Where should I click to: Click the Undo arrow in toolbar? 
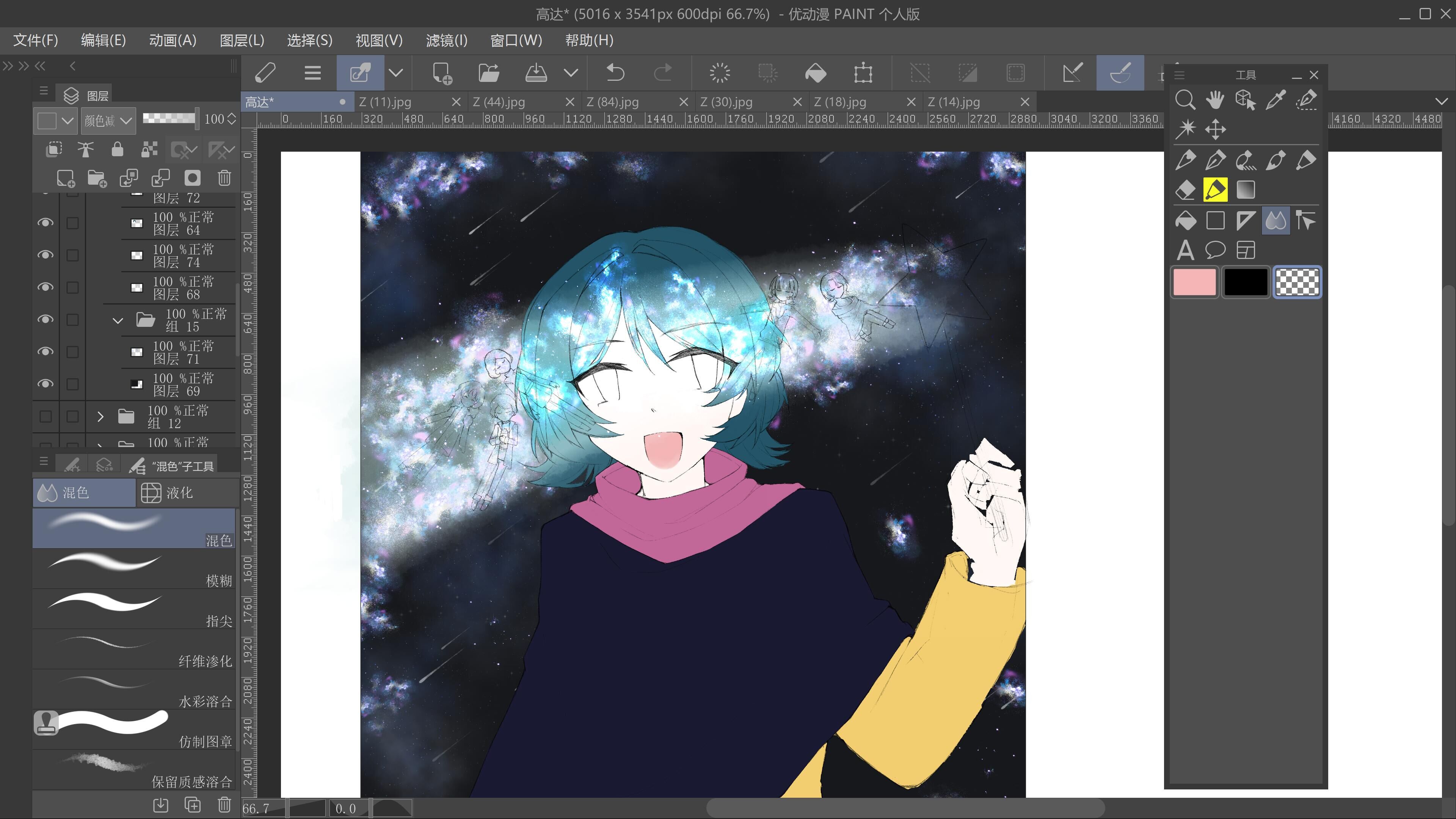tap(615, 73)
